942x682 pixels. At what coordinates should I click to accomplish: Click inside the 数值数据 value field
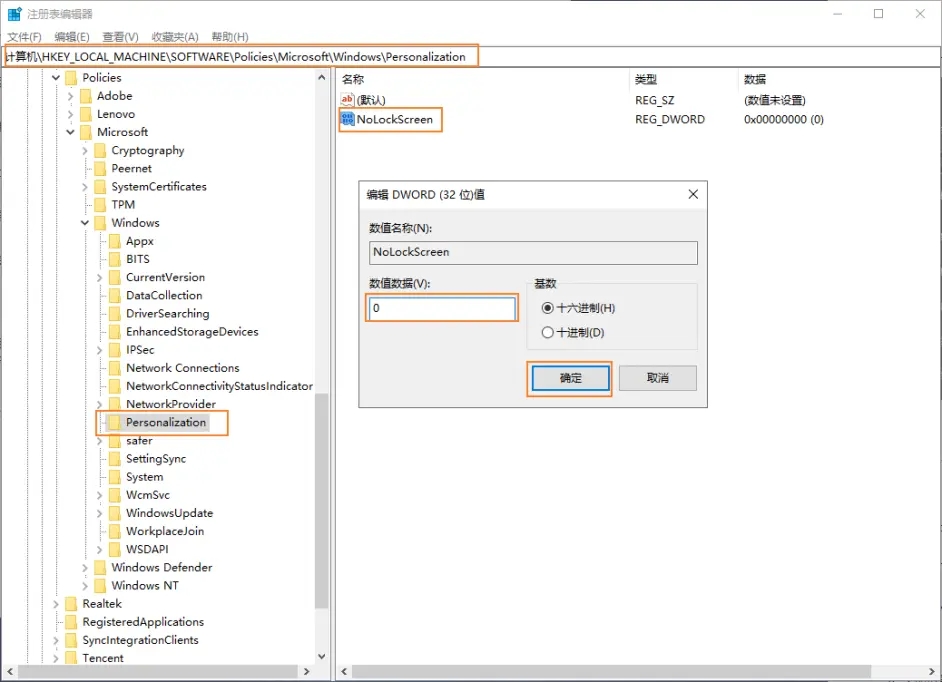(x=441, y=307)
